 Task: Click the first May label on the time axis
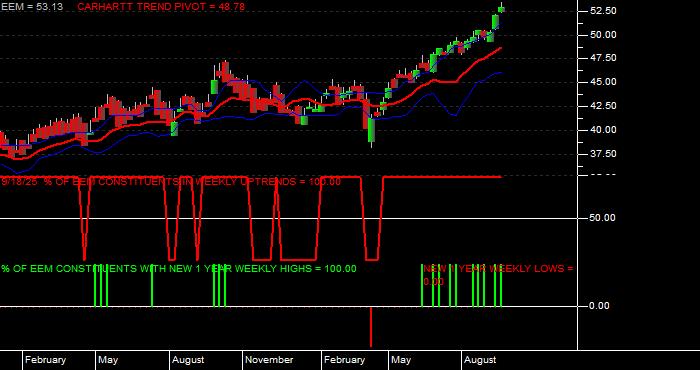108,360
